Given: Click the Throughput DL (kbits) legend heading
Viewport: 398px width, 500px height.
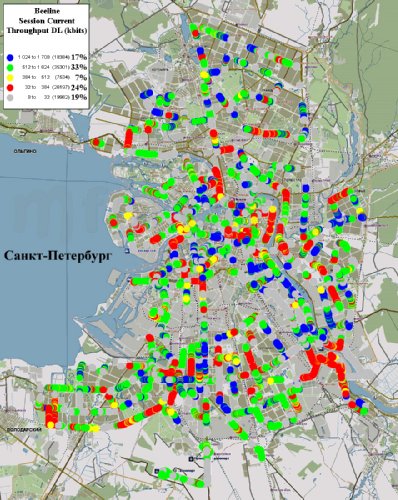Looking at the screenshot, I should 47,30.
